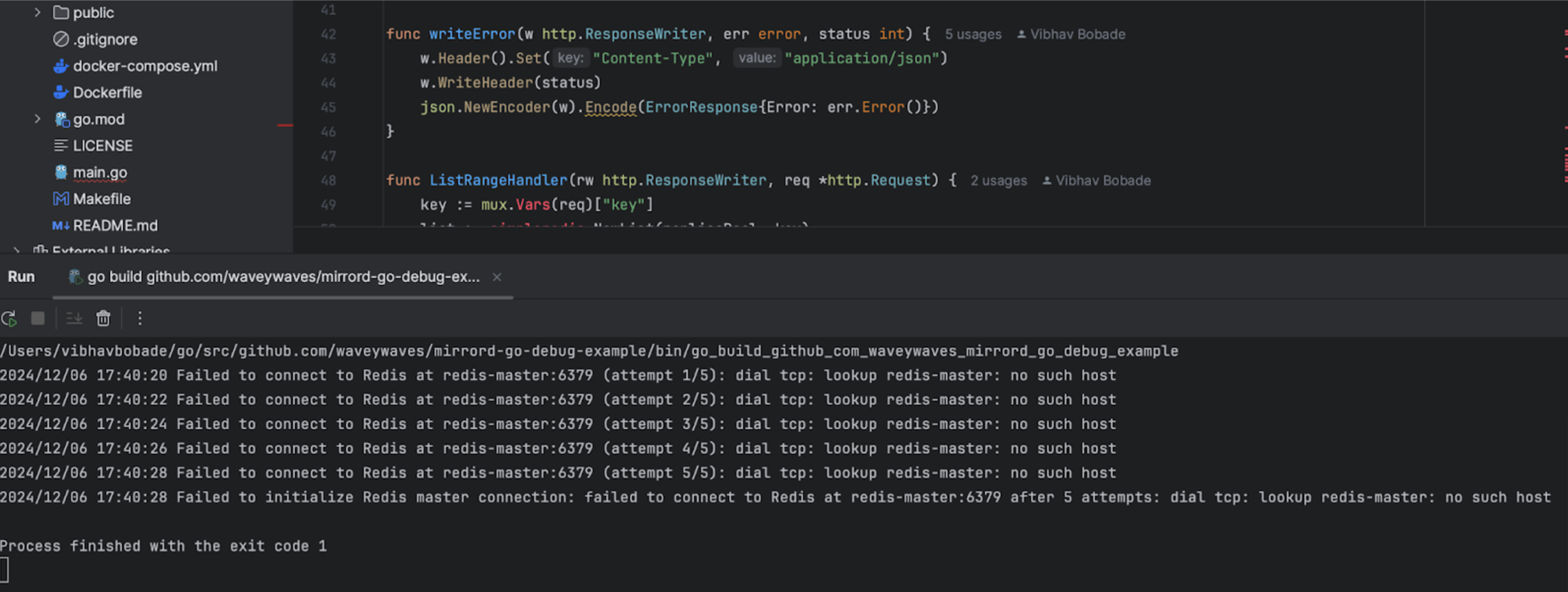Clear console output with the trash icon
1568x592 pixels.
(x=104, y=319)
